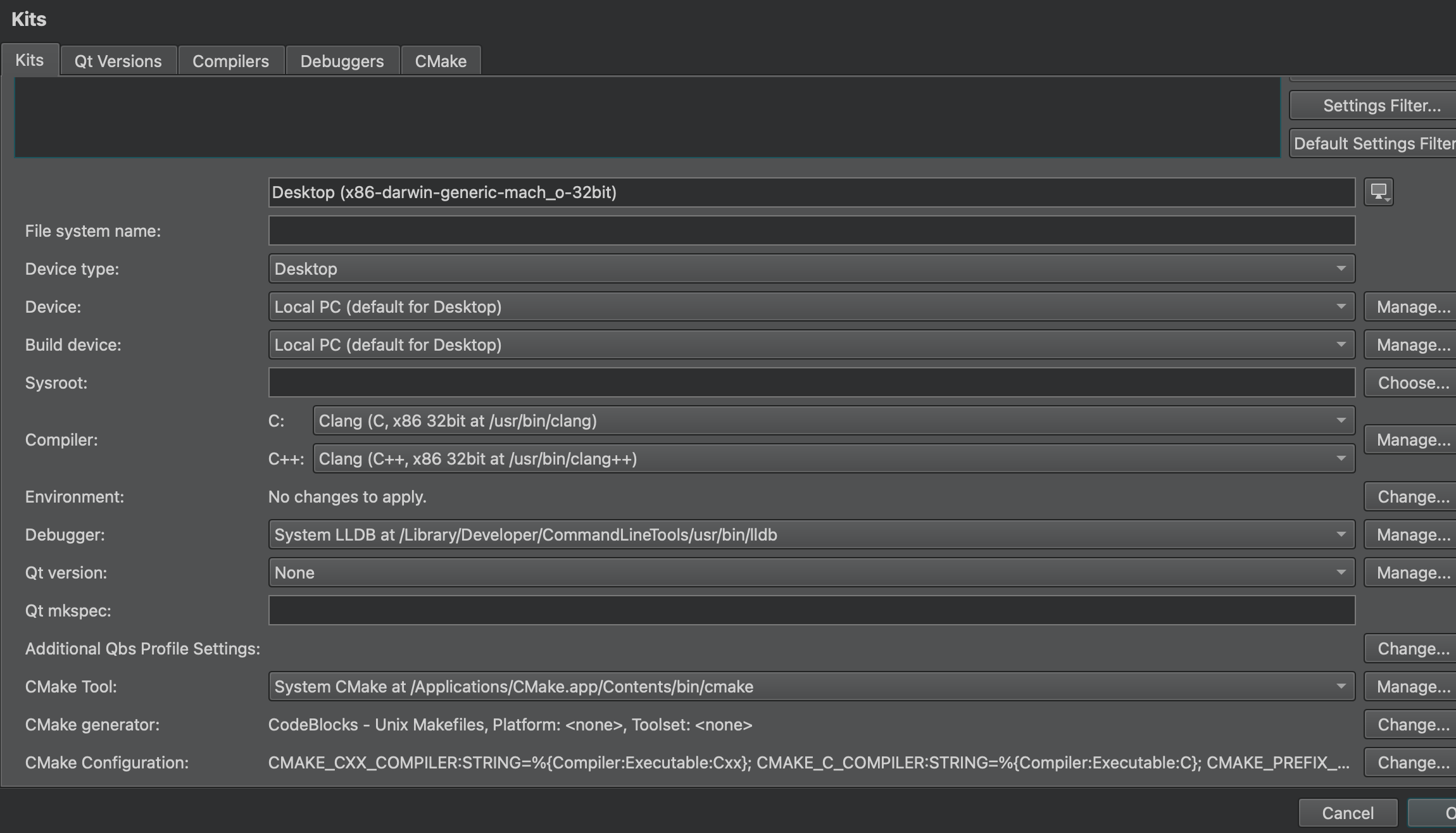Open the Compilers tab
1456x833 pixels.
231,61
